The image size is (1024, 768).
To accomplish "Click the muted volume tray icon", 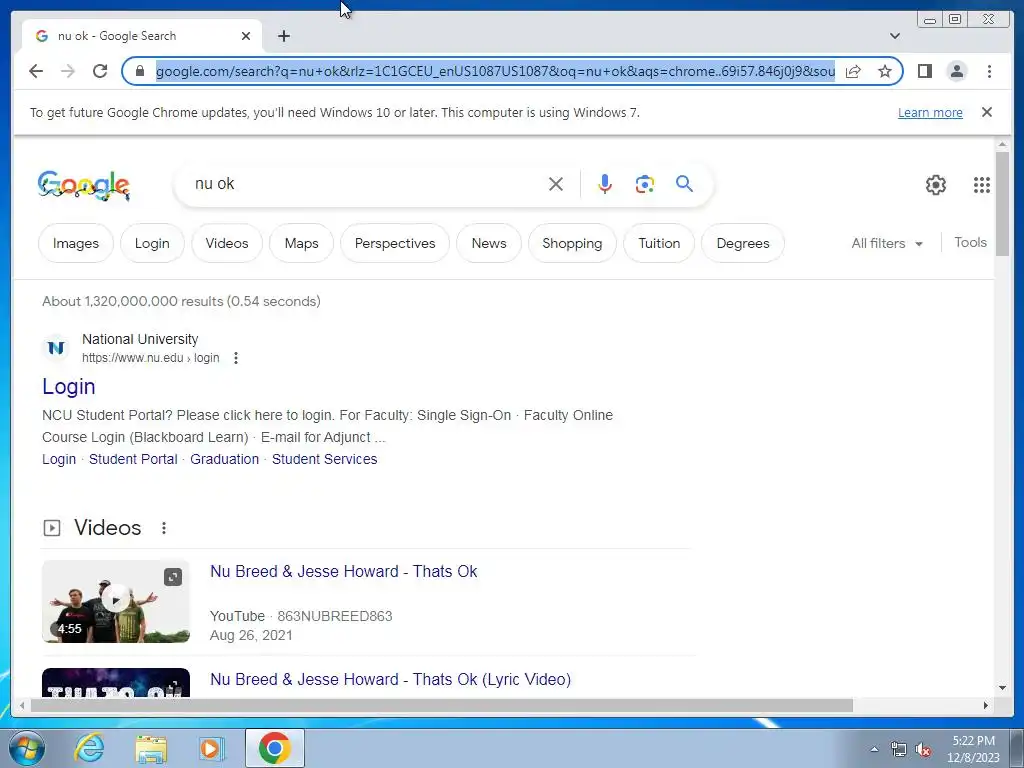I will pyautogui.click(x=923, y=750).
